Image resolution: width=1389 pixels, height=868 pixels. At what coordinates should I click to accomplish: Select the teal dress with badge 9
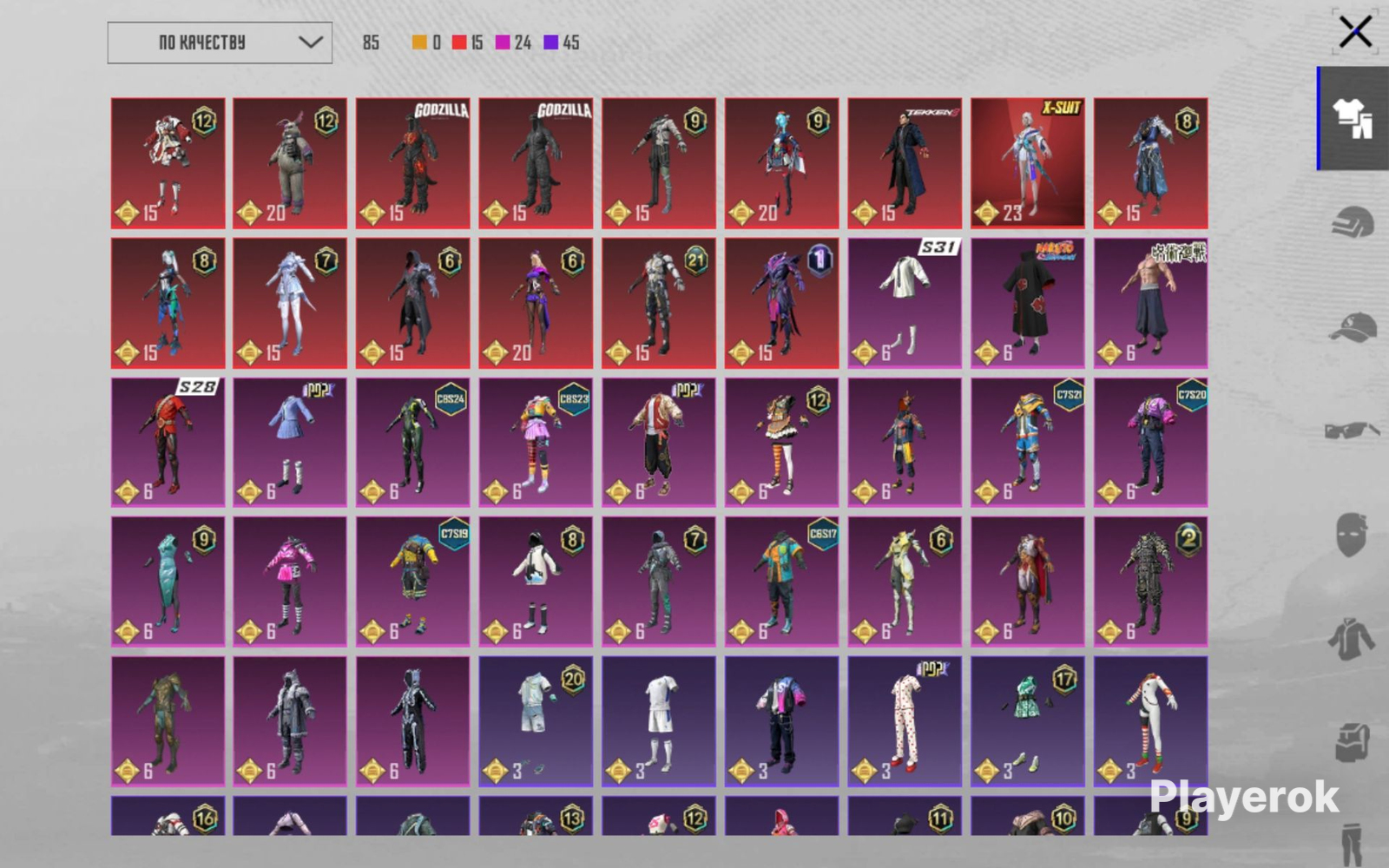pyautogui.click(x=168, y=582)
